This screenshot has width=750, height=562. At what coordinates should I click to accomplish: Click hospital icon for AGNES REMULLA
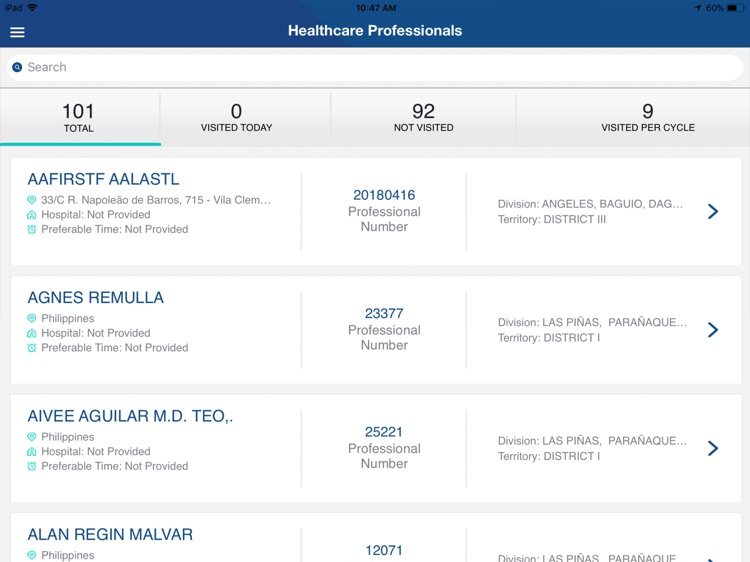point(32,333)
